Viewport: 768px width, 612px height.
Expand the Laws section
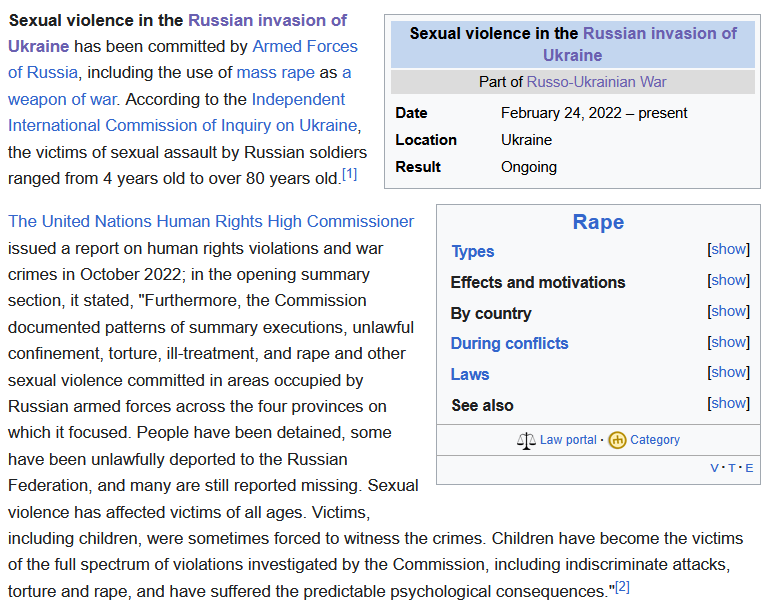pyautogui.click(x=729, y=372)
